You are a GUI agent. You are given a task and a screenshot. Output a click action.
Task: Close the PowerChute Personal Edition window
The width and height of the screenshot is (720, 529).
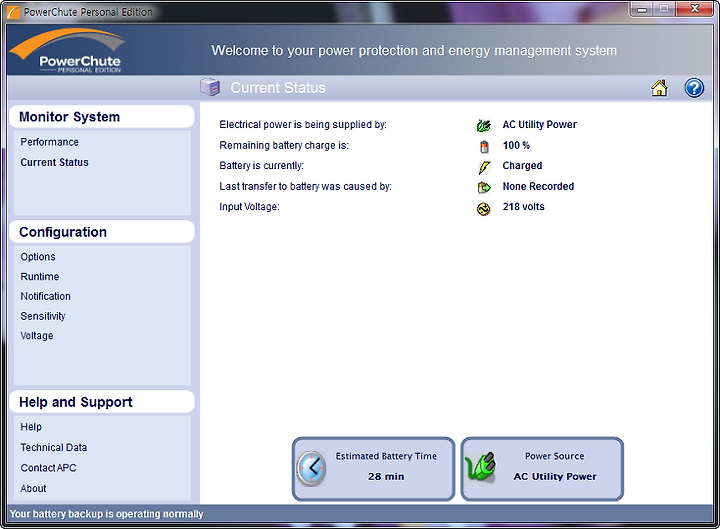(x=694, y=9)
